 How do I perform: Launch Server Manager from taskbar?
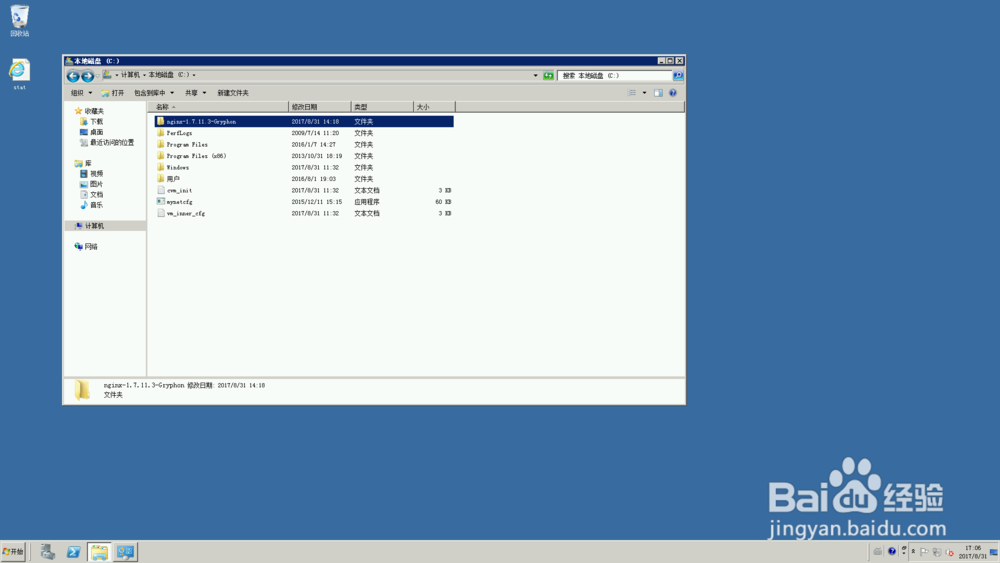click(47, 552)
